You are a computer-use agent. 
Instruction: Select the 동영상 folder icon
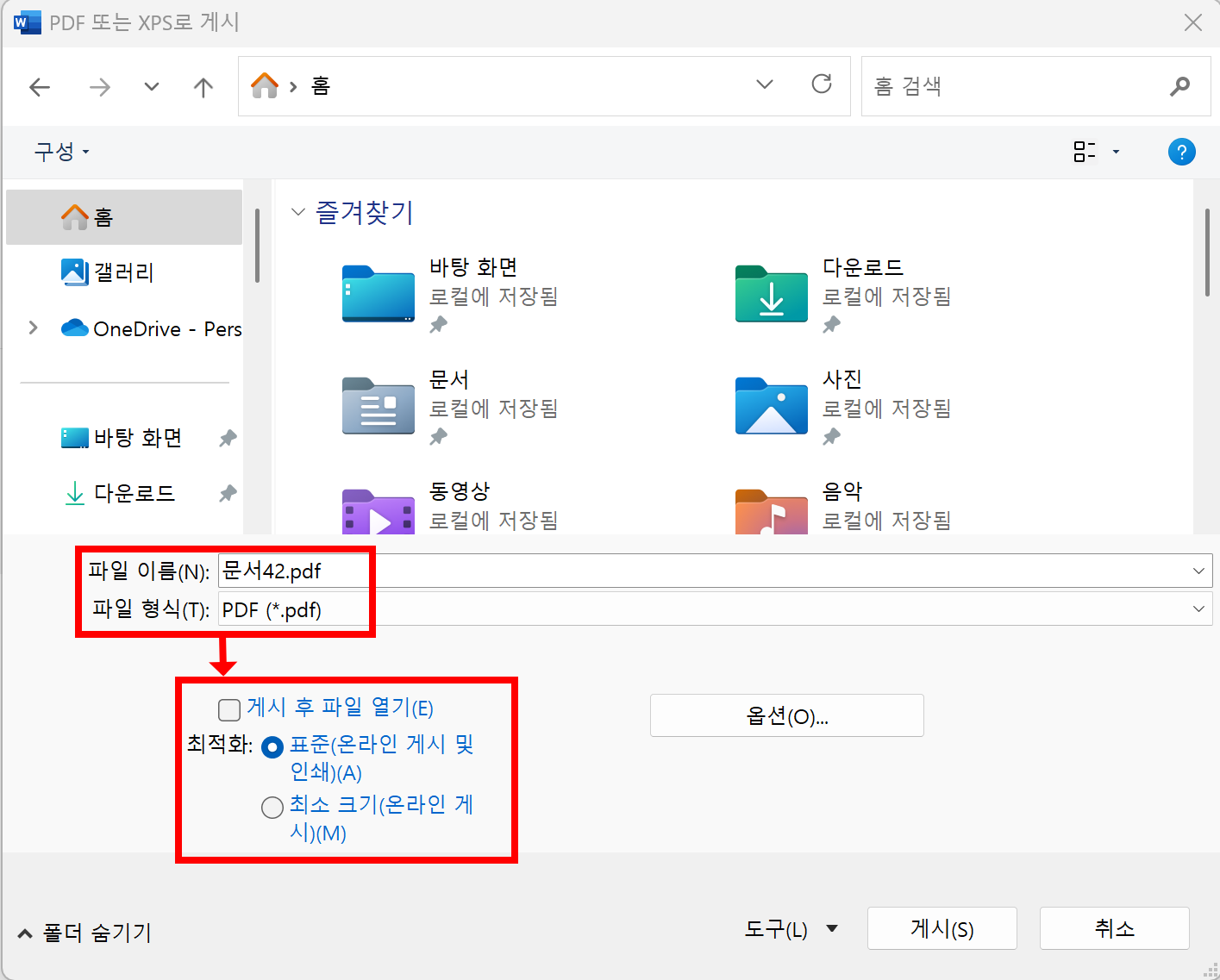[379, 512]
